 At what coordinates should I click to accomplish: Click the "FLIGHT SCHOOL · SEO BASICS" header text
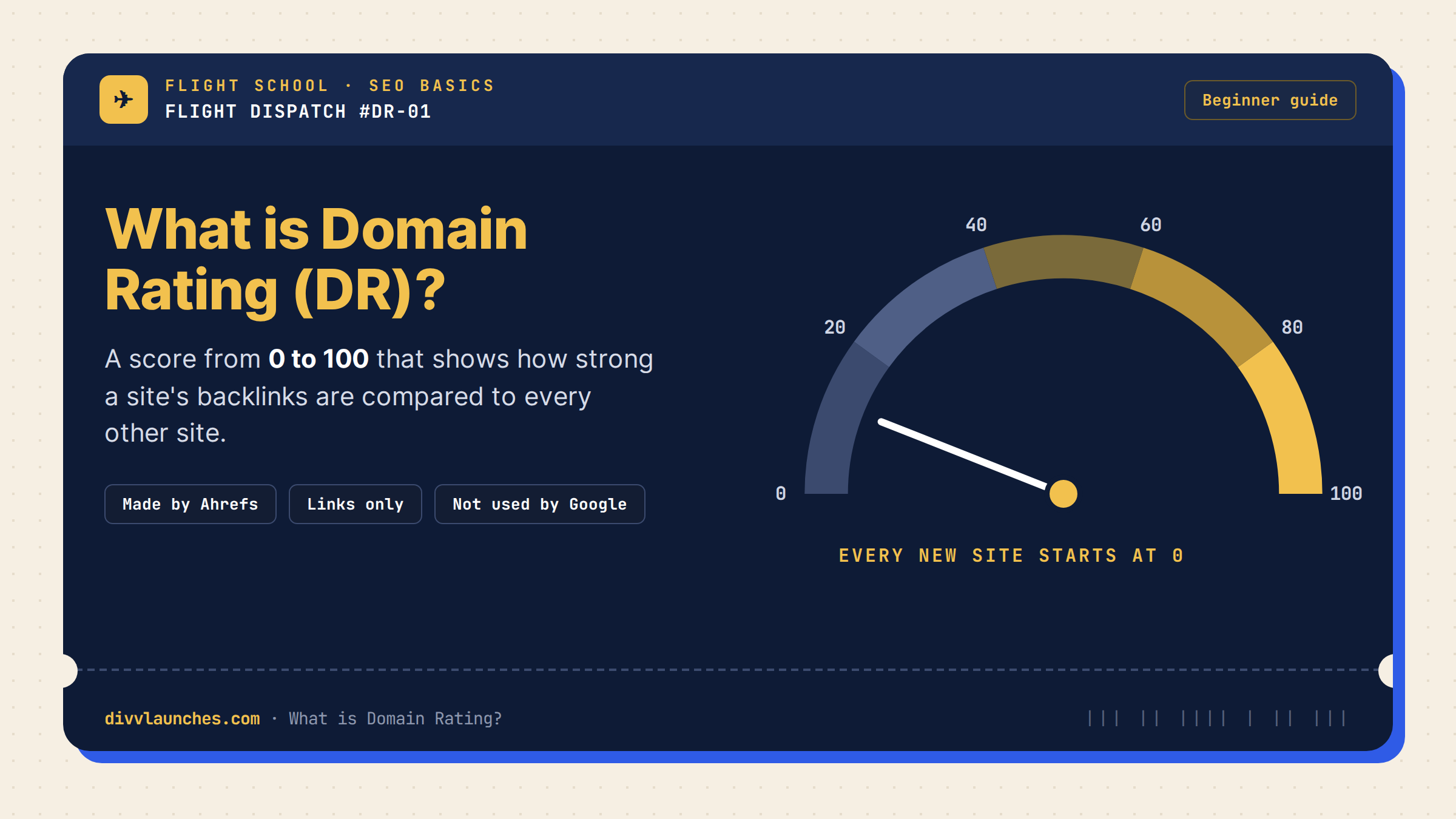coord(330,86)
